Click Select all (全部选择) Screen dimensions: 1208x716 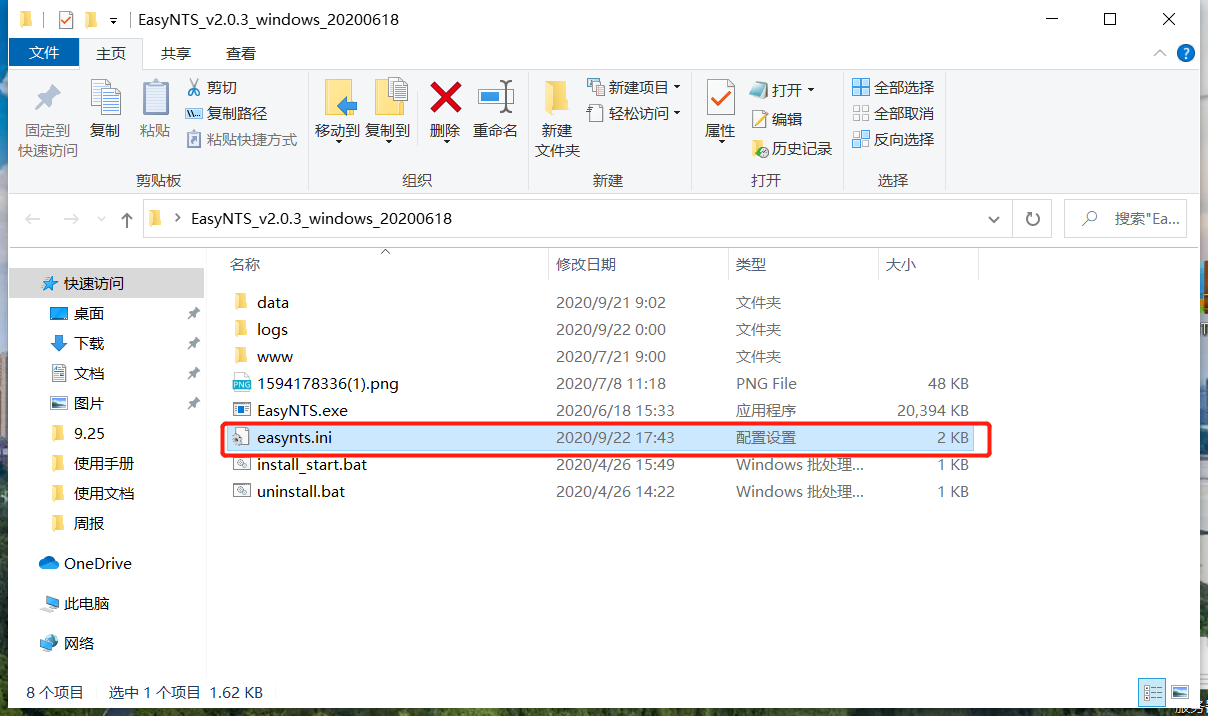[893, 87]
